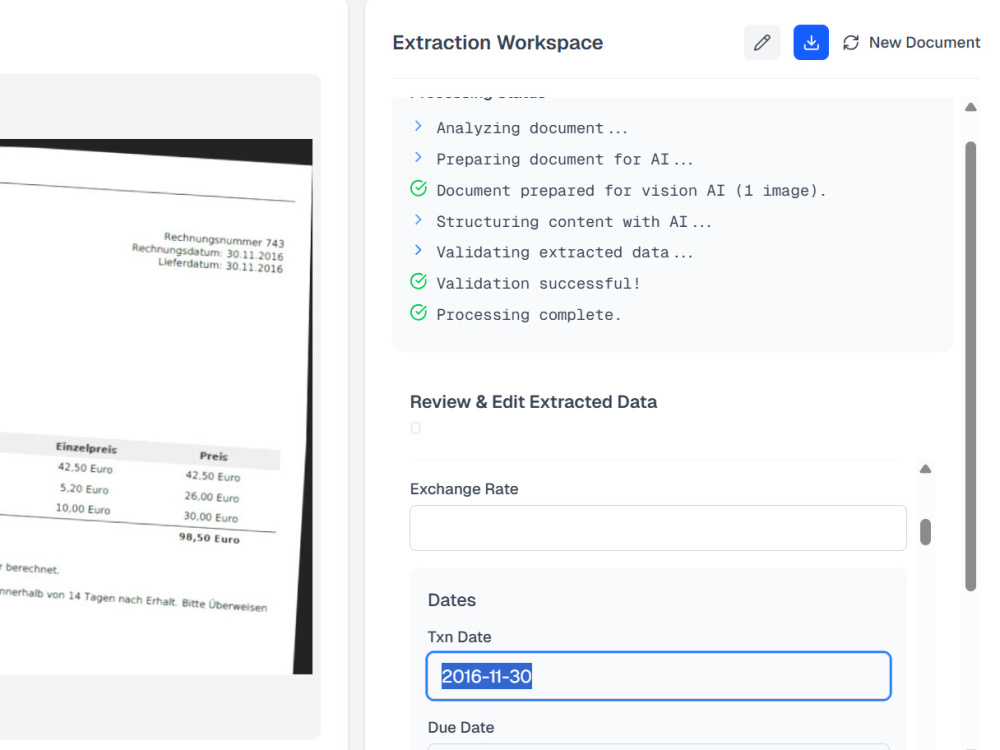Start a New Document
The height and width of the screenshot is (750, 1000).
[x=911, y=43]
